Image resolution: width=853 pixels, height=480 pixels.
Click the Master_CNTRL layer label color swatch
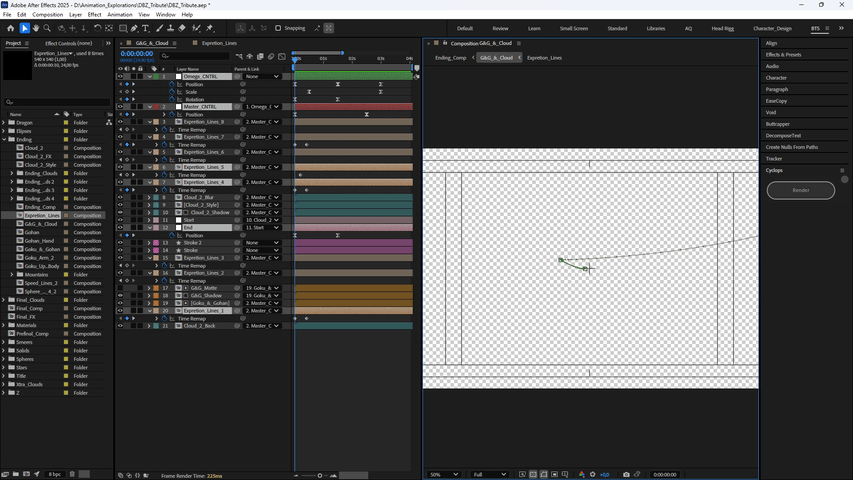tap(156, 107)
